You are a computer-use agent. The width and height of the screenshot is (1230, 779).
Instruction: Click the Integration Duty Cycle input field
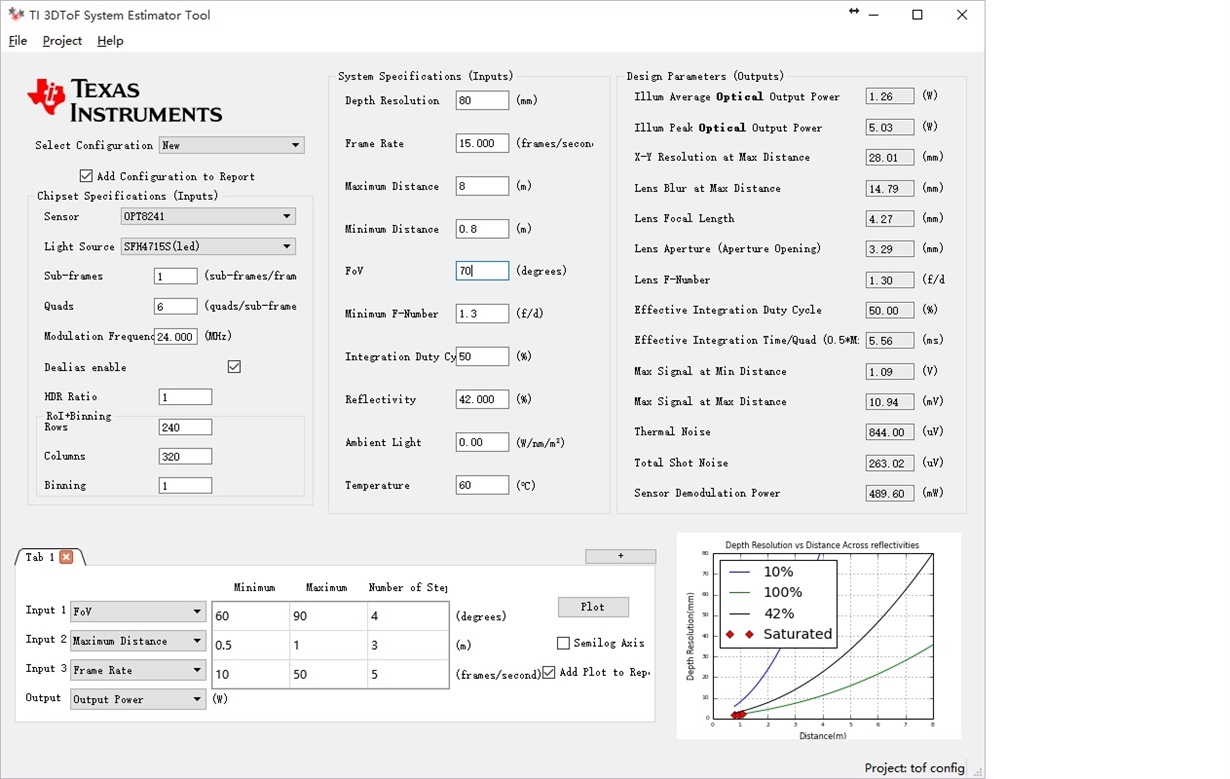point(482,357)
